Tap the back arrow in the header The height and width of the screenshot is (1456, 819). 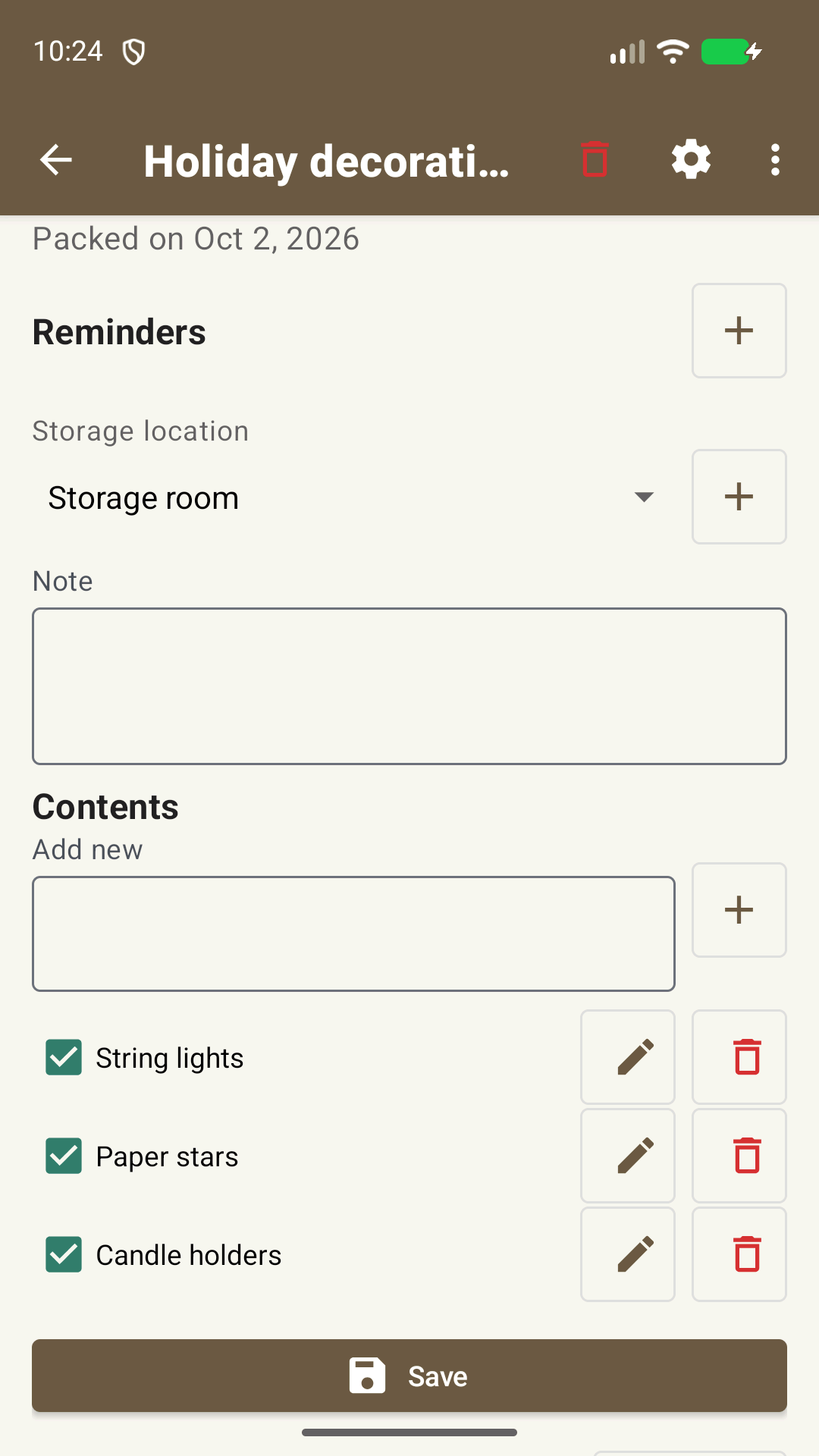56,160
